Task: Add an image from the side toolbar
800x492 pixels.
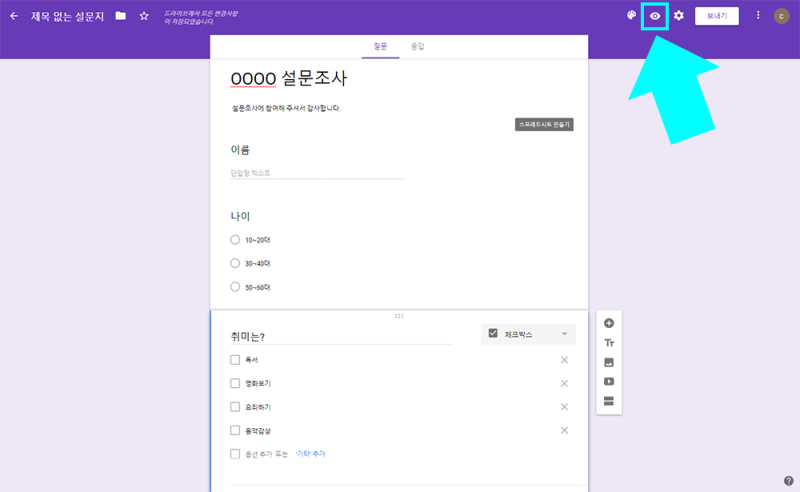Action: coord(609,362)
